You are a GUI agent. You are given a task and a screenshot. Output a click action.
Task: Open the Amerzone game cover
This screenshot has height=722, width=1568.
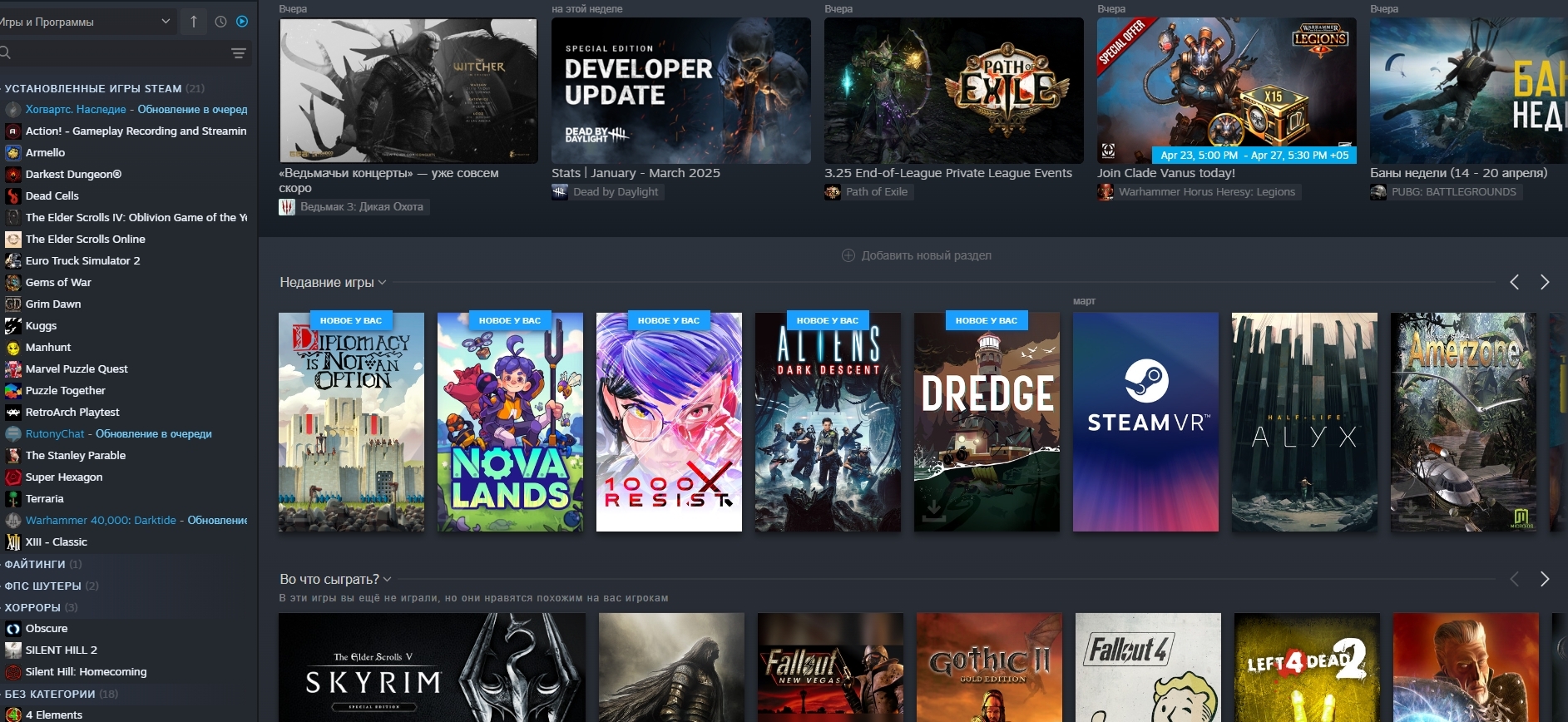pyautogui.click(x=1463, y=423)
